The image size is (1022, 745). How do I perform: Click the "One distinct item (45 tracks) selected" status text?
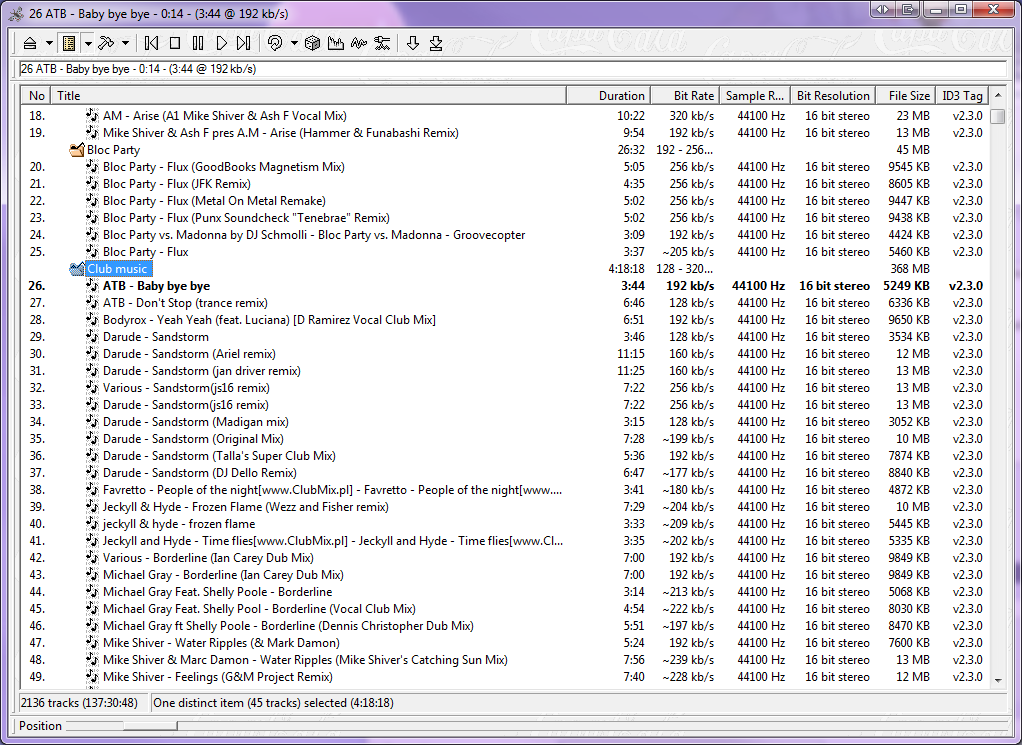273,703
